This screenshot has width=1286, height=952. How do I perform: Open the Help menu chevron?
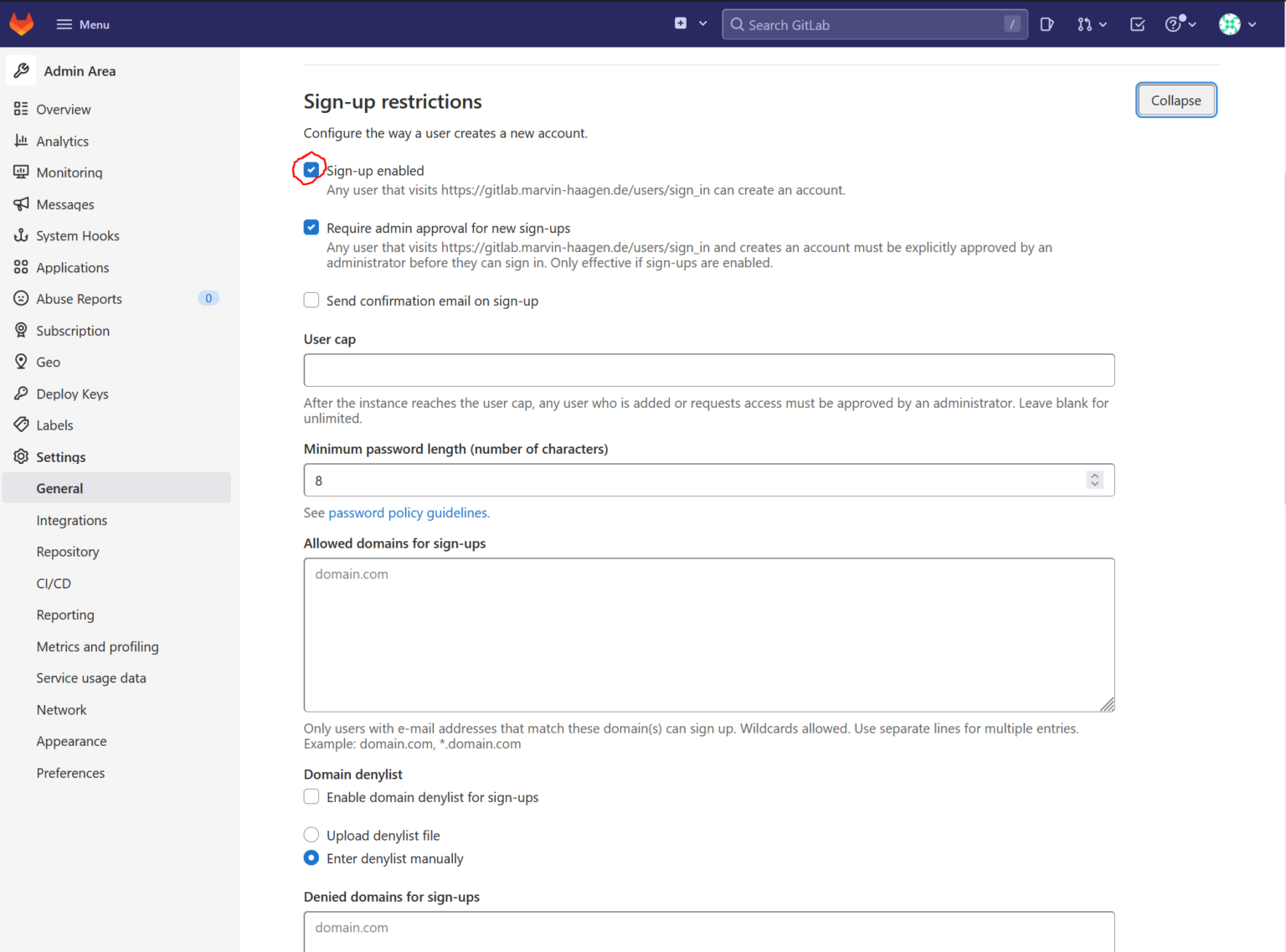click(x=1192, y=24)
